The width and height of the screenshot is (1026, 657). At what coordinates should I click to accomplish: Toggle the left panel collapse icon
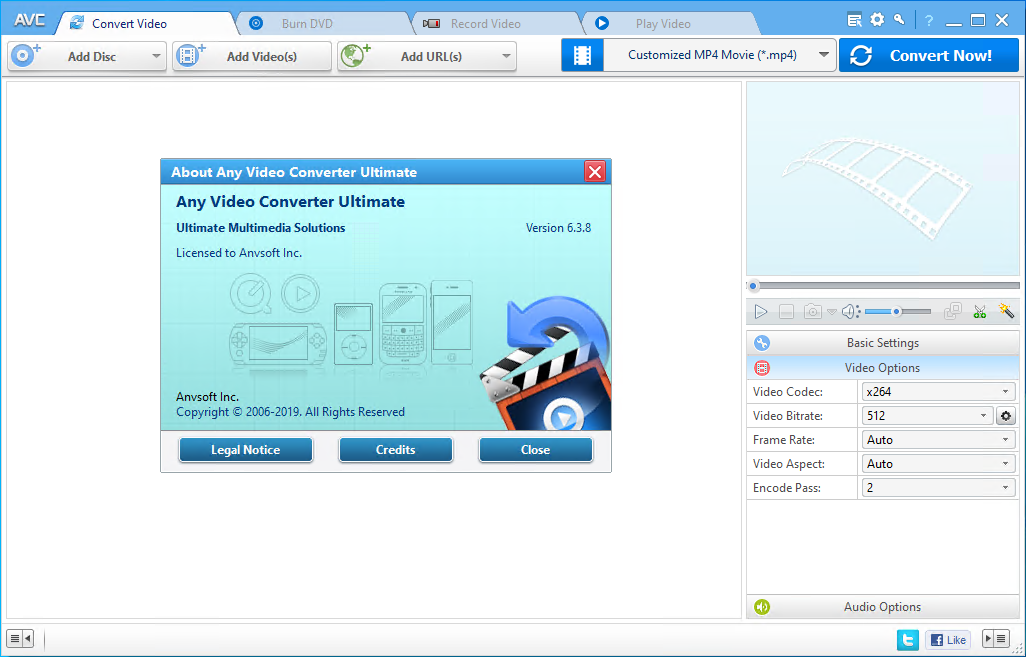click(20, 639)
